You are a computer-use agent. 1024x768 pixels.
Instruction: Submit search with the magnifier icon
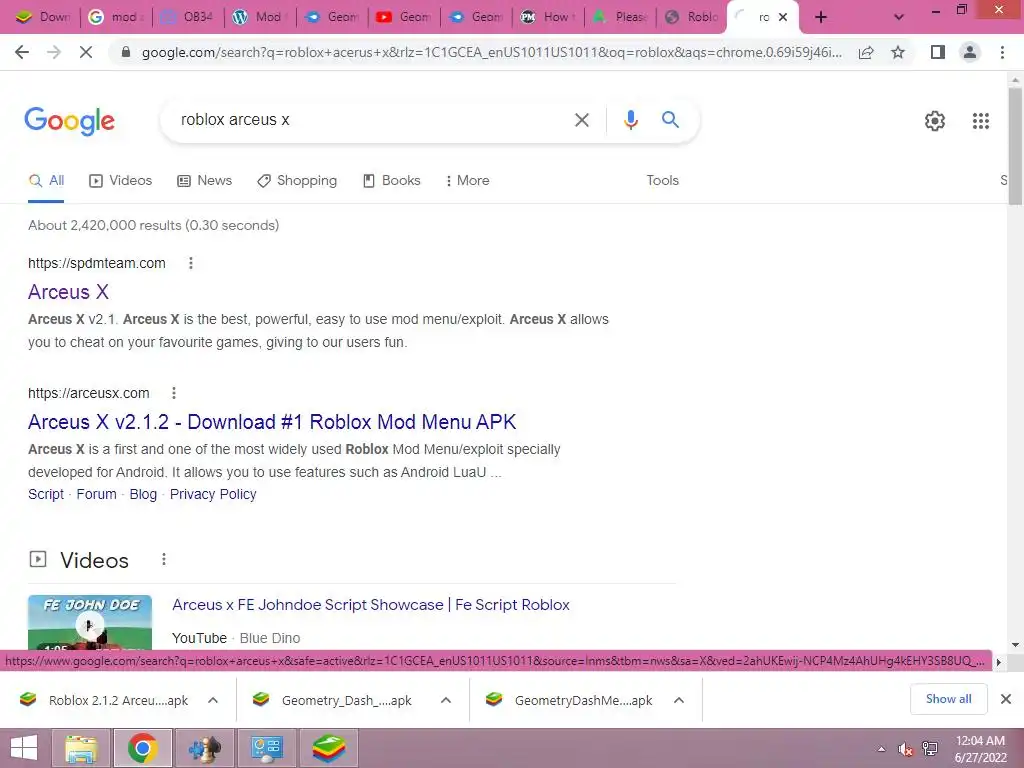tap(670, 120)
